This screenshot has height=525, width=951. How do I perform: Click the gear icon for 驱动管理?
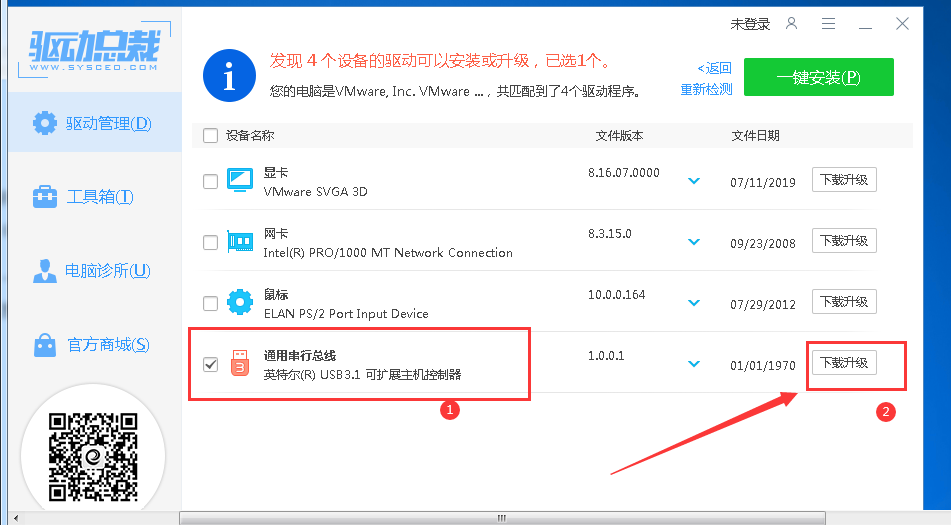pos(45,123)
